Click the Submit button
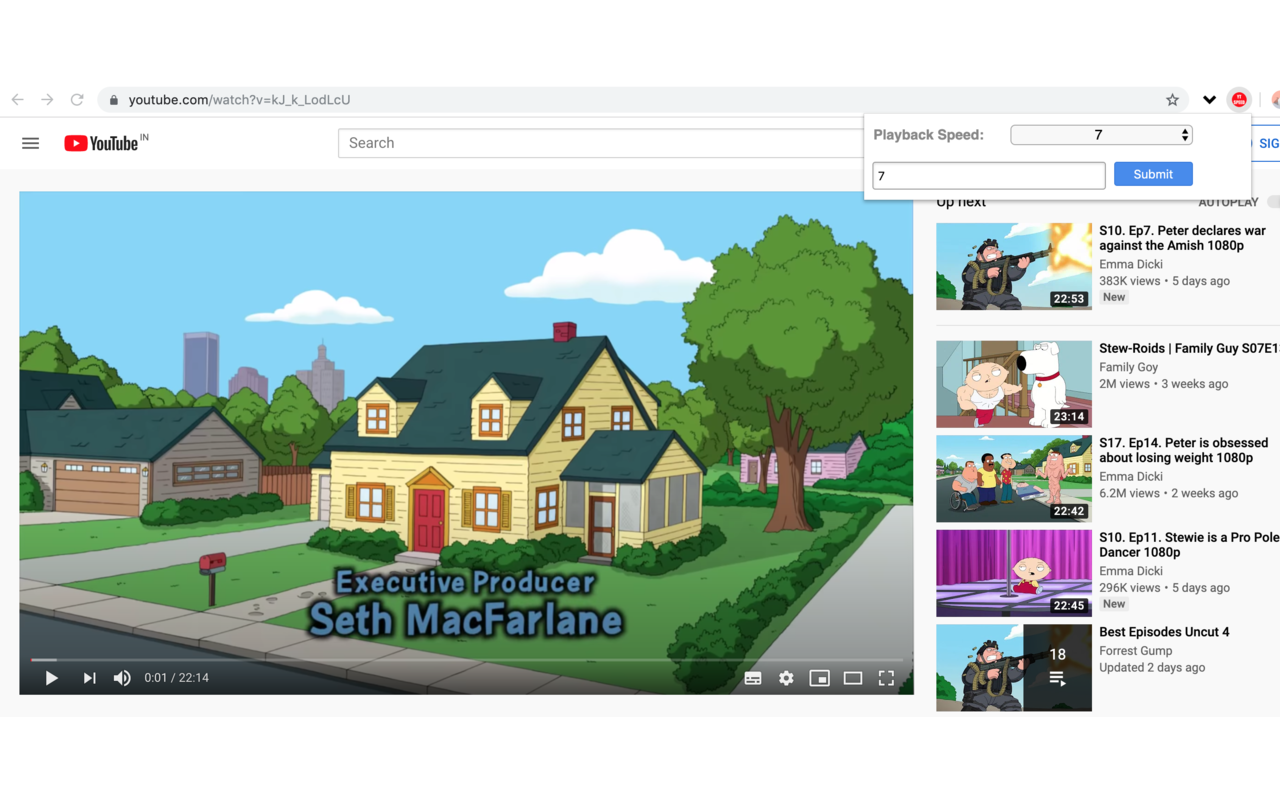 pyautogui.click(x=1153, y=174)
